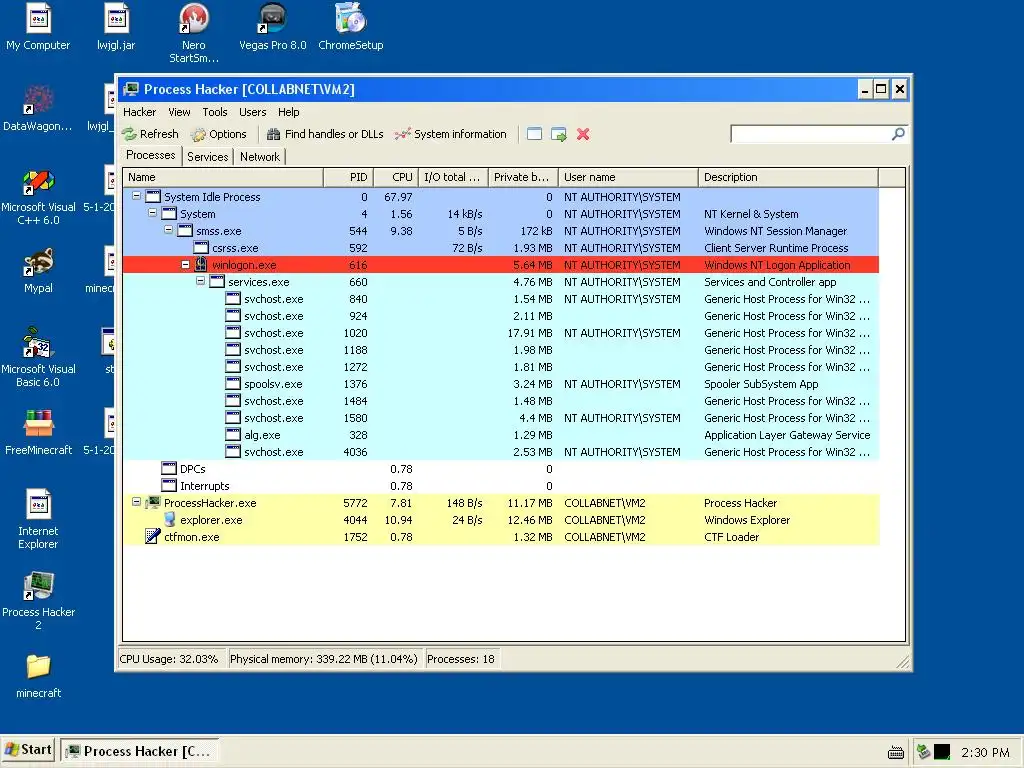Collapse the services.exe tree node

pos(200,281)
